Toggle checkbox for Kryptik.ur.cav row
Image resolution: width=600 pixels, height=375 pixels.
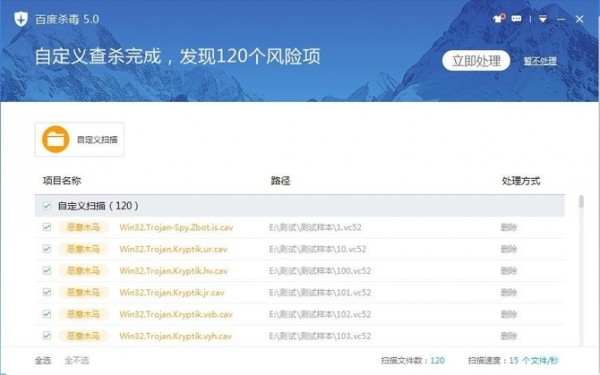click(47, 249)
